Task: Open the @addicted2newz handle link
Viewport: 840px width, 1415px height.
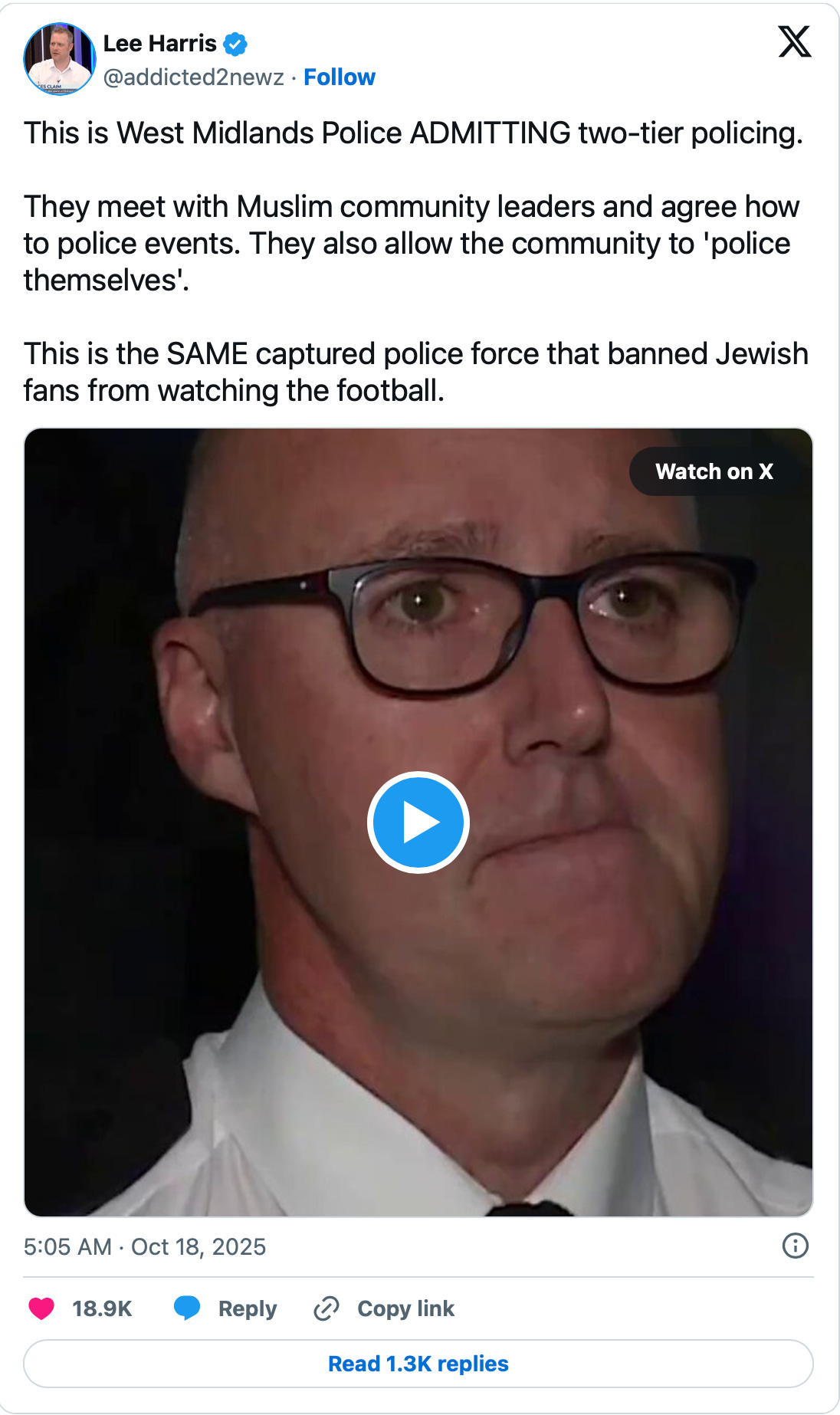Action: pyautogui.click(x=194, y=77)
